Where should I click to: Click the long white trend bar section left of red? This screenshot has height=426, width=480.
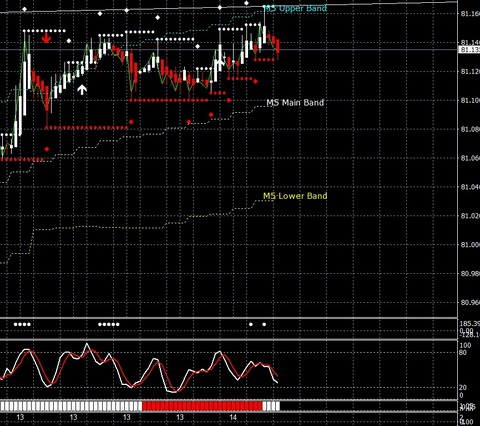click(x=71, y=406)
